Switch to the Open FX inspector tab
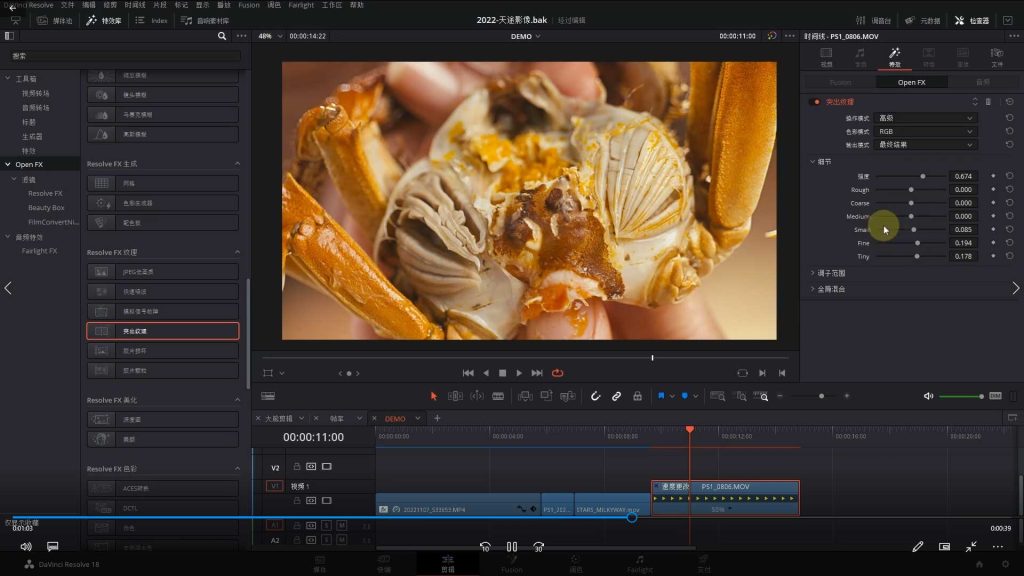 pyautogui.click(x=911, y=82)
